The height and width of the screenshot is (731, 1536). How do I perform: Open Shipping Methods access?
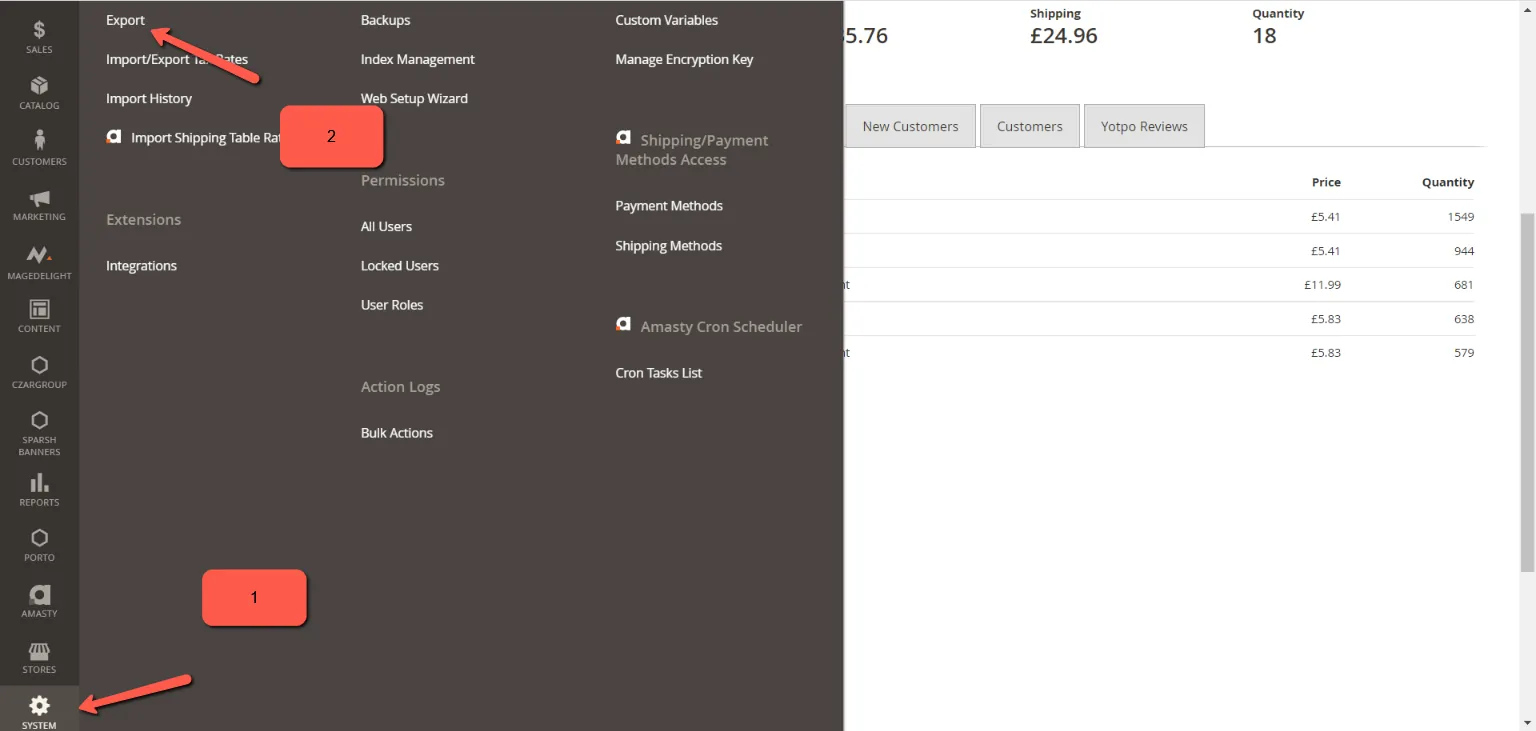668,246
